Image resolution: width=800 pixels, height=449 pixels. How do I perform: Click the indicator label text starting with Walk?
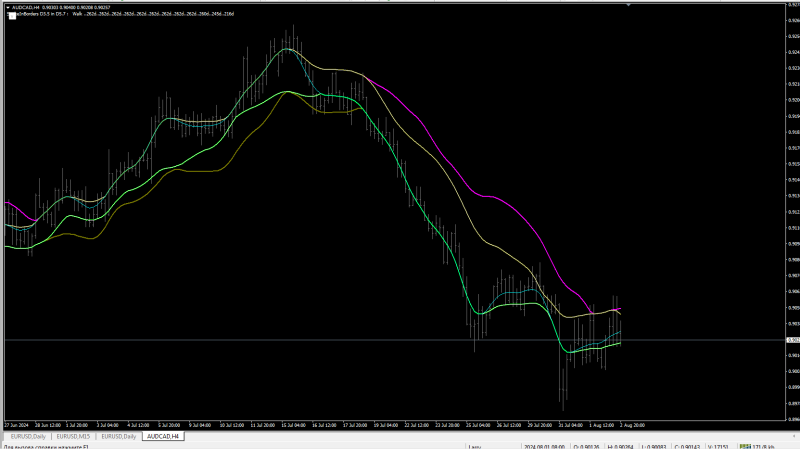point(153,14)
